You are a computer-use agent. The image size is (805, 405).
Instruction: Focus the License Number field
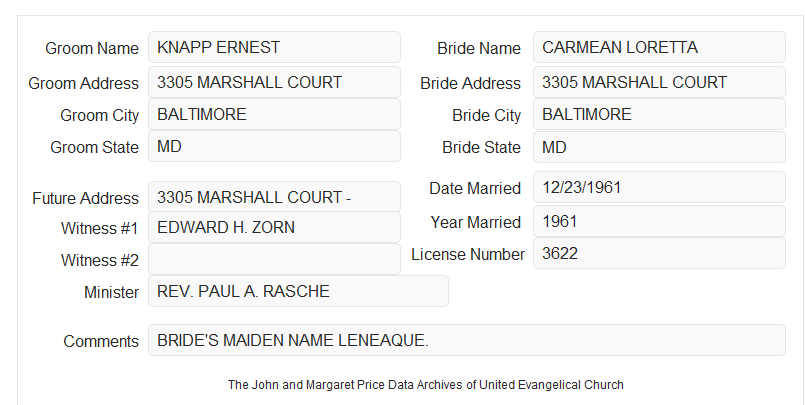[x=659, y=253]
